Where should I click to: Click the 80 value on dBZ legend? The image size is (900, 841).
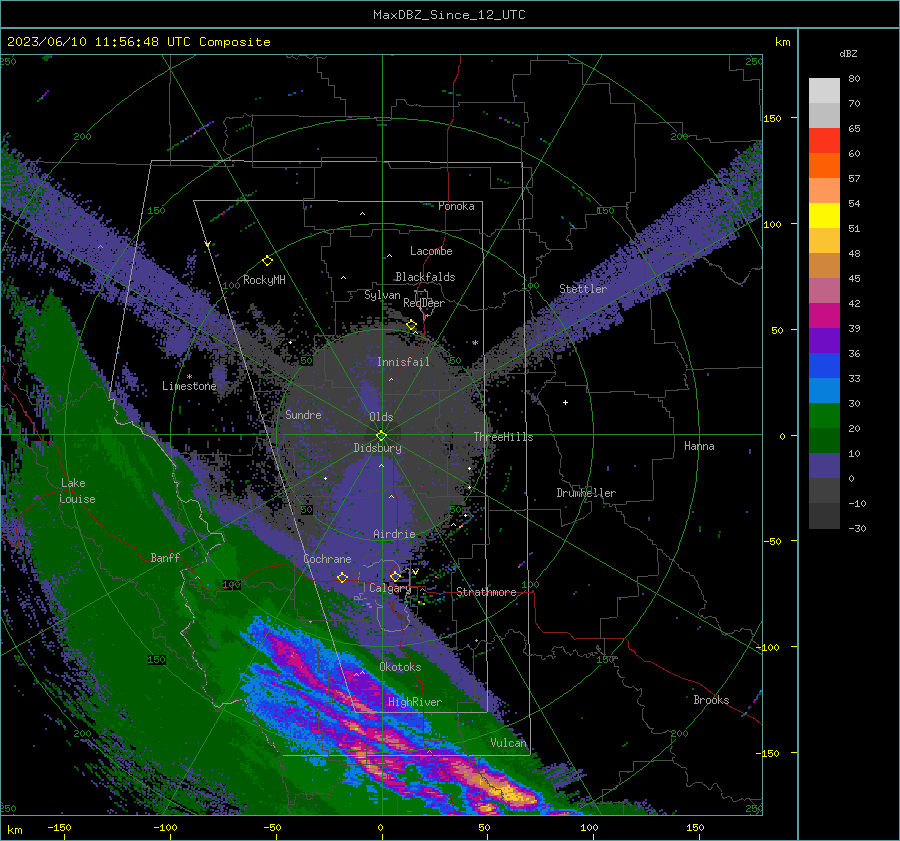pyautogui.click(x=854, y=79)
